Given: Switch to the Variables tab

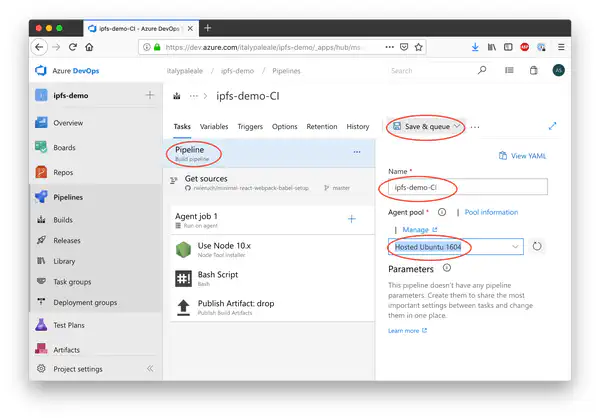Looking at the screenshot, I should [x=214, y=127].
